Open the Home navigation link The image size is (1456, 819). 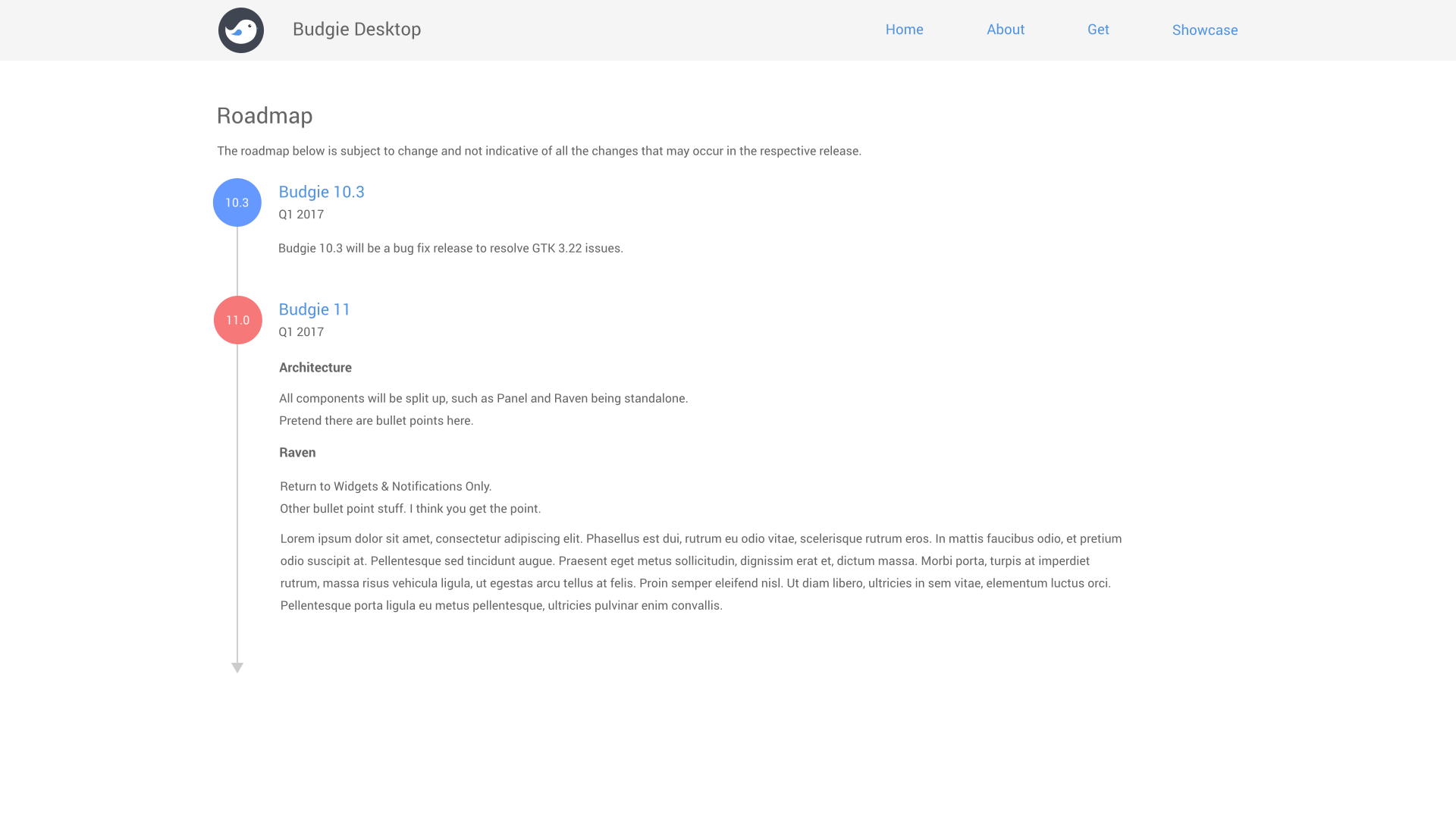click(905, 30)
